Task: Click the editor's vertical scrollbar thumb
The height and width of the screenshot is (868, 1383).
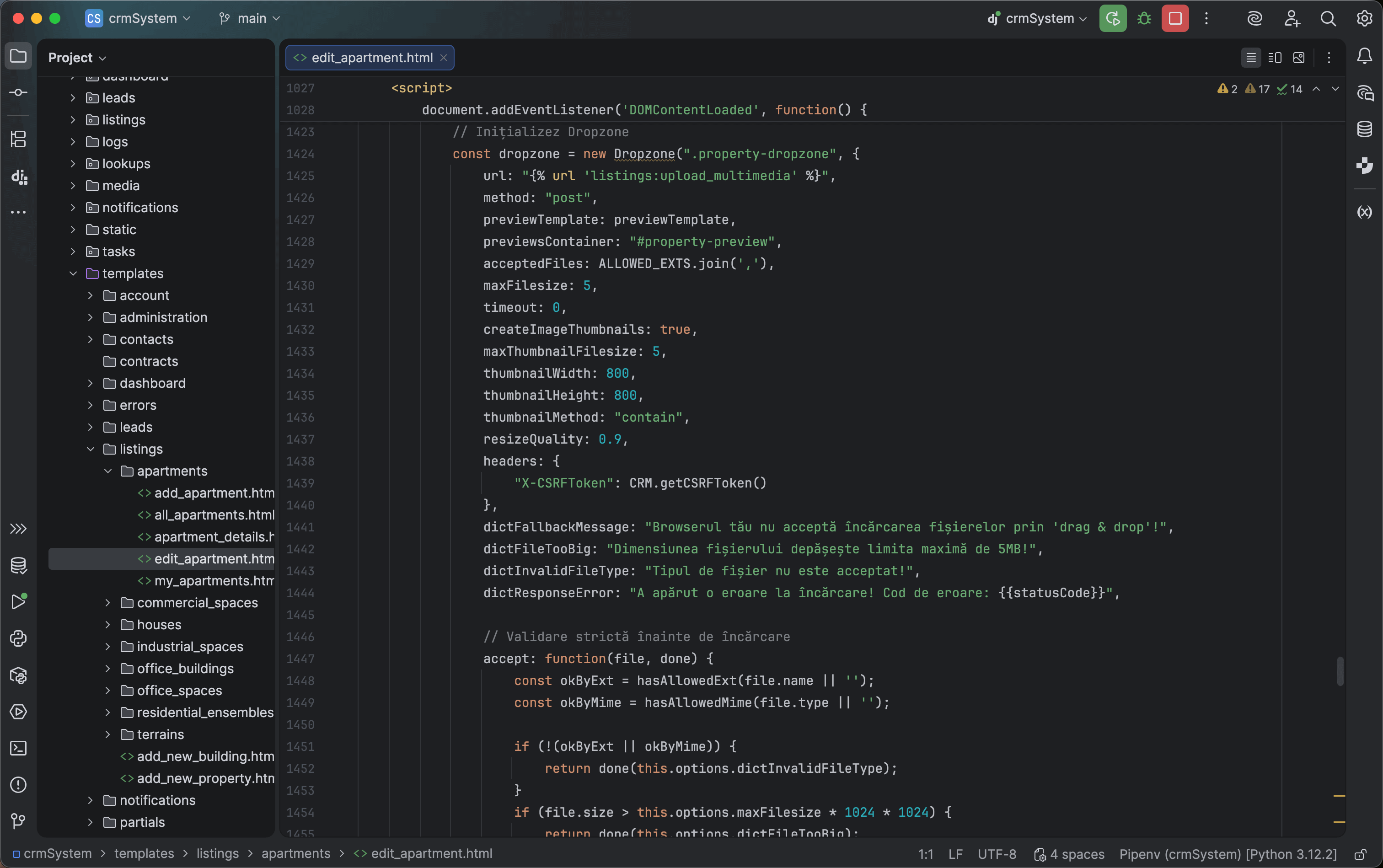Action: pos(1340,672)
